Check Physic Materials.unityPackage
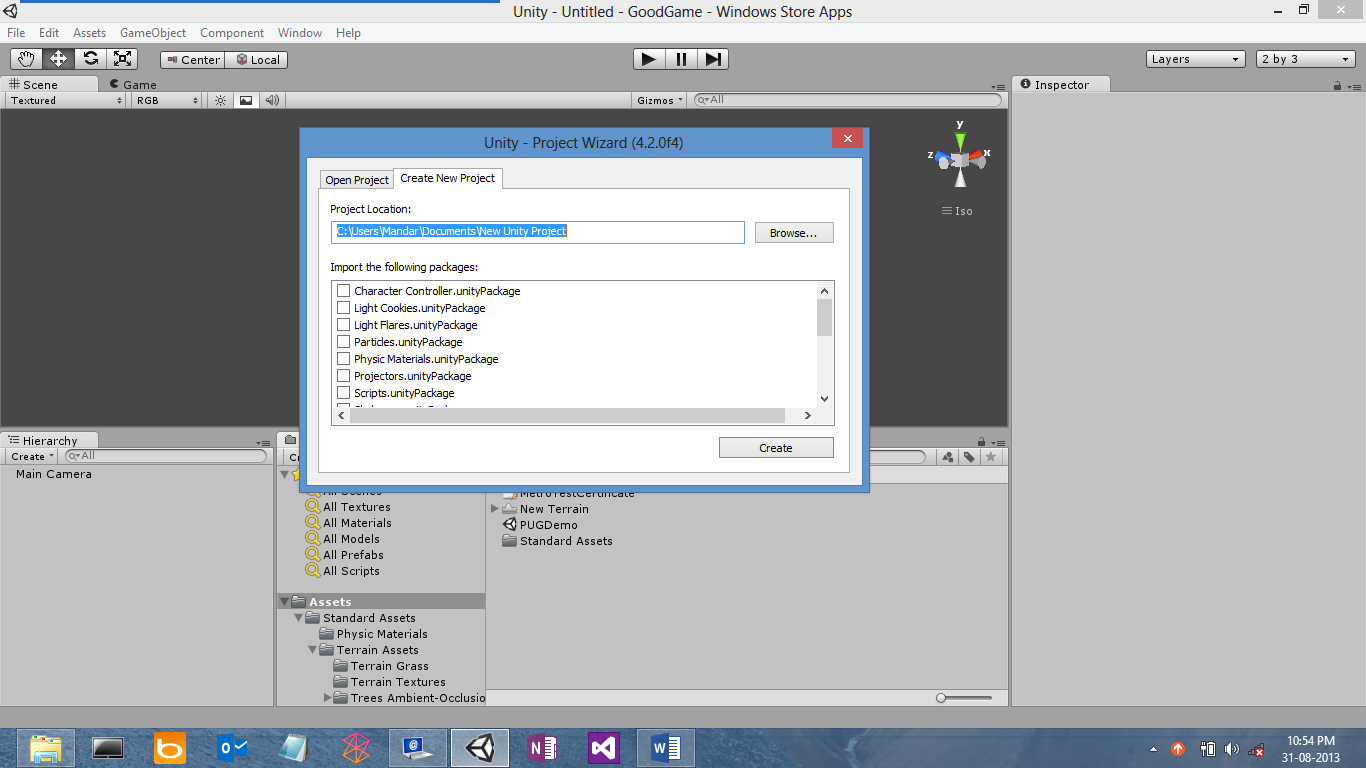The image size is (1366, 768). point(344,359)
